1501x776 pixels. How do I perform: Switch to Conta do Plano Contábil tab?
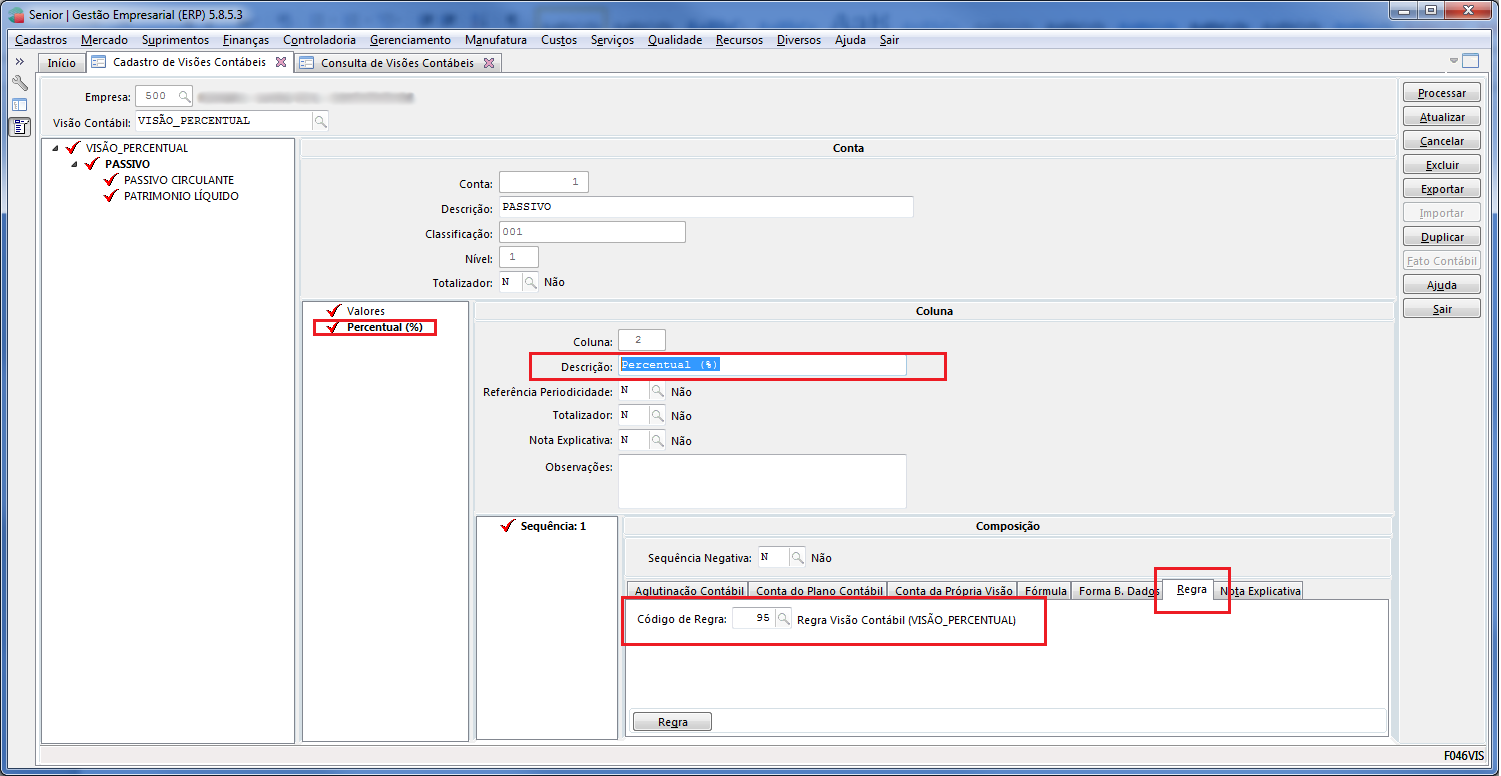pyautogui.click(x=819, y=591)
